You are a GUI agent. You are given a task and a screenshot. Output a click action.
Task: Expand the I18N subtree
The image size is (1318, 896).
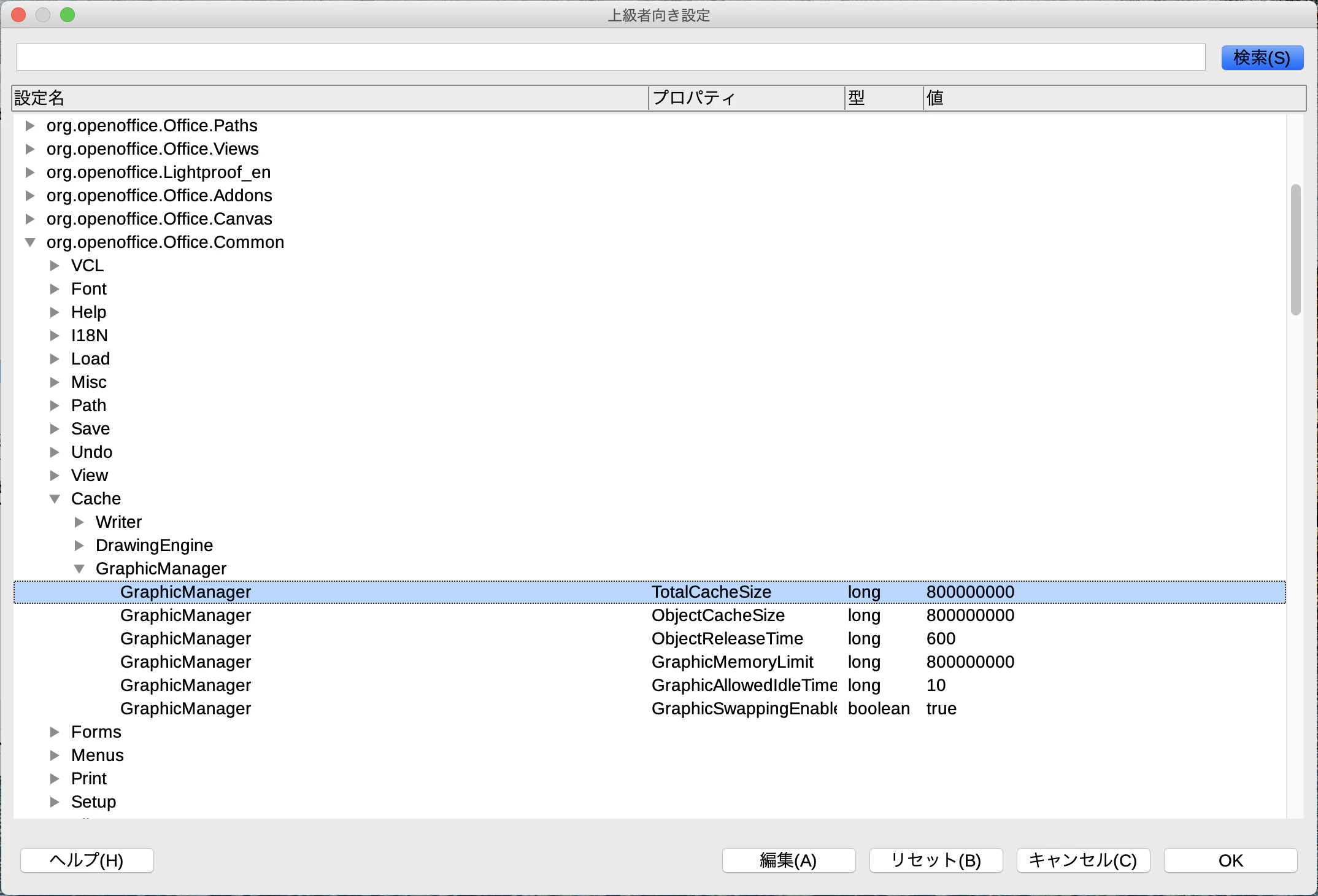pyautogui.click(x=55, y=336)
